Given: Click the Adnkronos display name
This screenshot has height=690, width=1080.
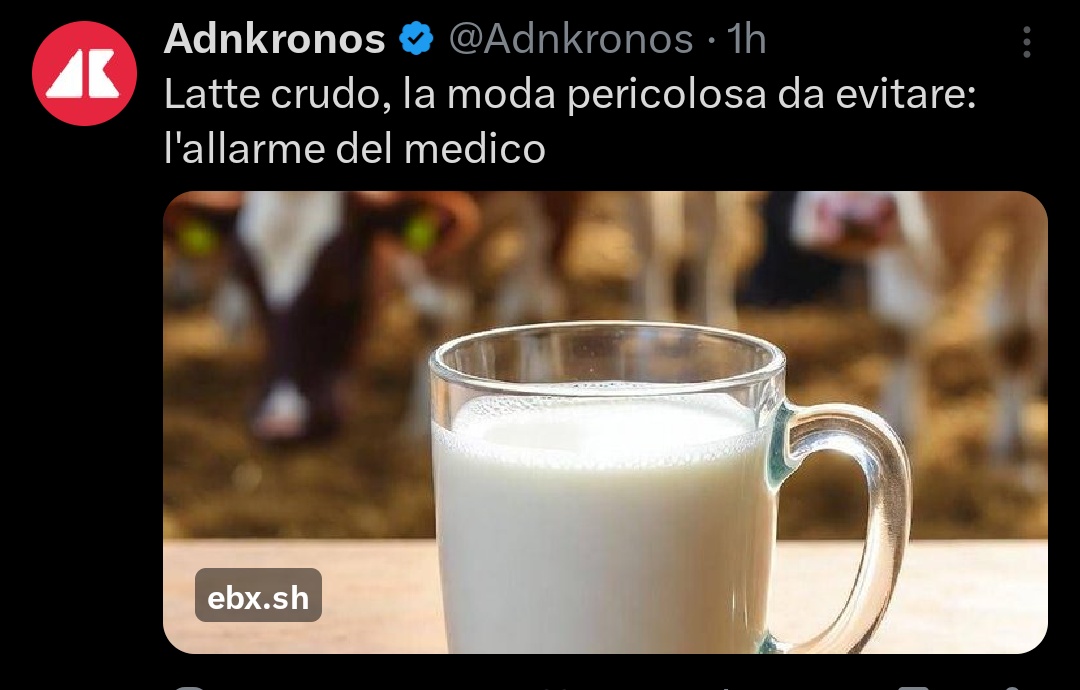Looking at the screenshot, I should [x=274, y=39].
